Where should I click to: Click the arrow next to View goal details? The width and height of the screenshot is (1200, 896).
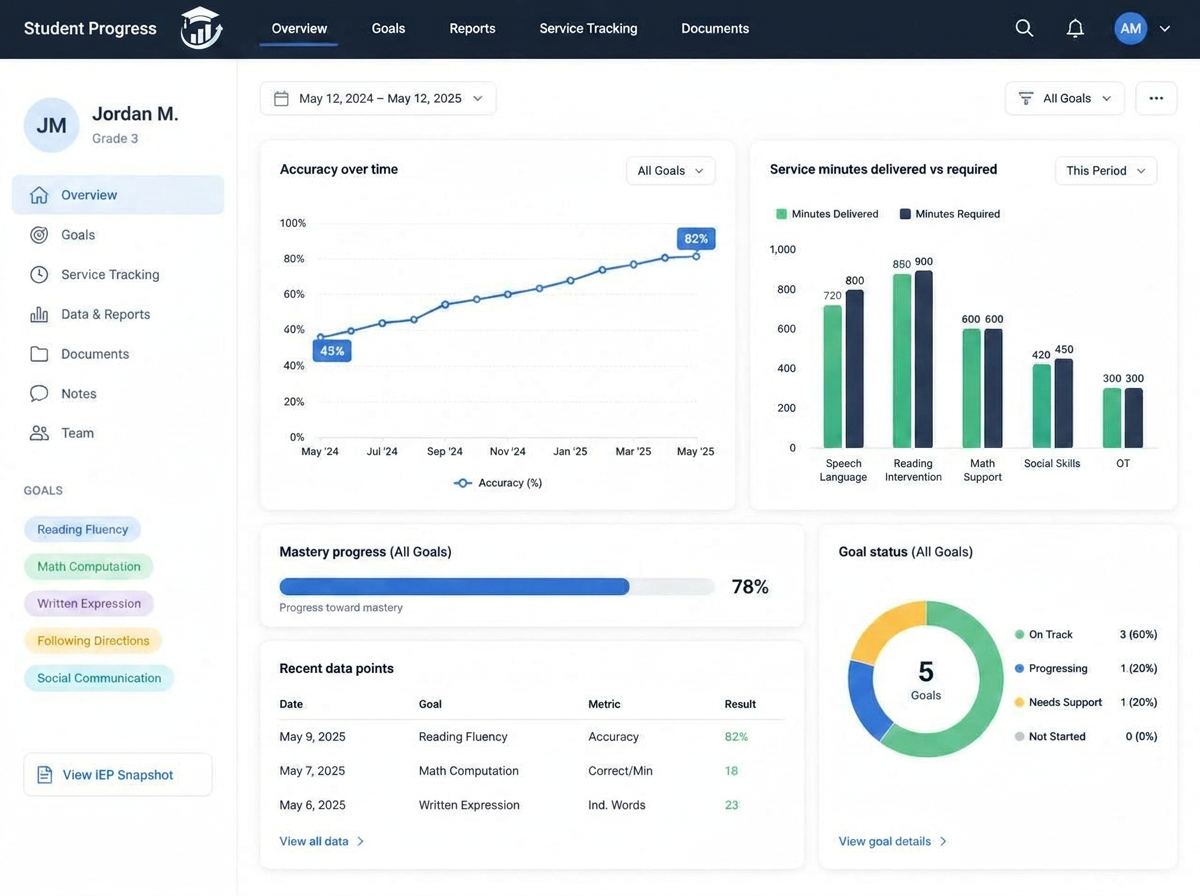(x=943, y=841)
